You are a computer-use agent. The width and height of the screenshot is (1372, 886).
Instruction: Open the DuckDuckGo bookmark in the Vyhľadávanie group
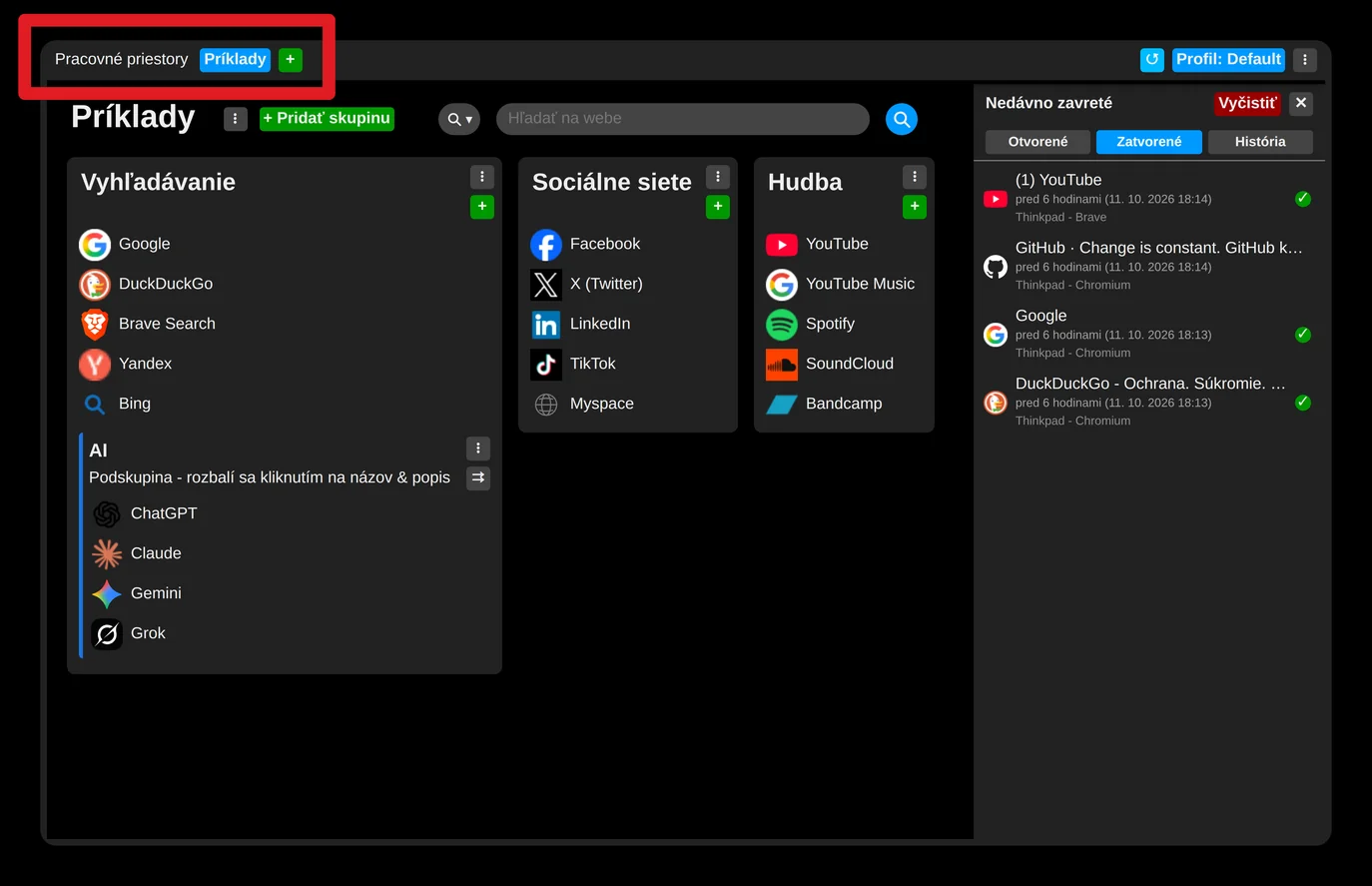[146, 285]
